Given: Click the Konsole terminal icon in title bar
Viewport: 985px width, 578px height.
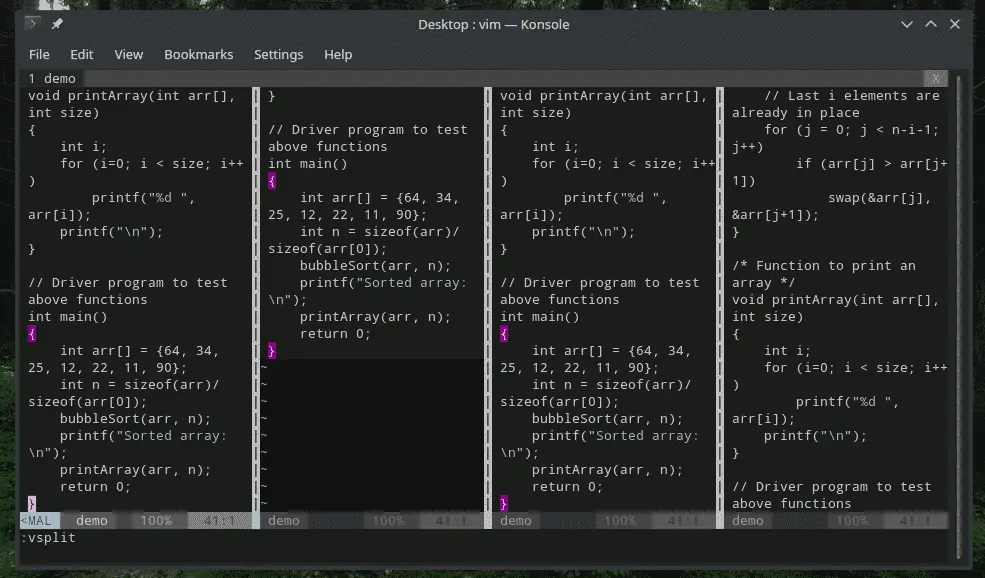Looking at the screenshot, I should coord(33,24).
